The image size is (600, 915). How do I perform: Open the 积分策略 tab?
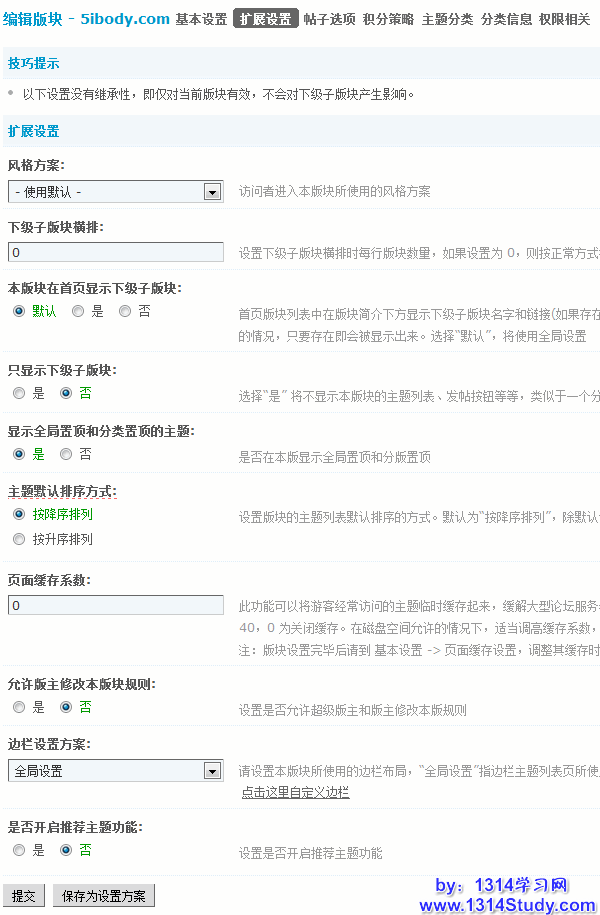click(x=388, y=19)
